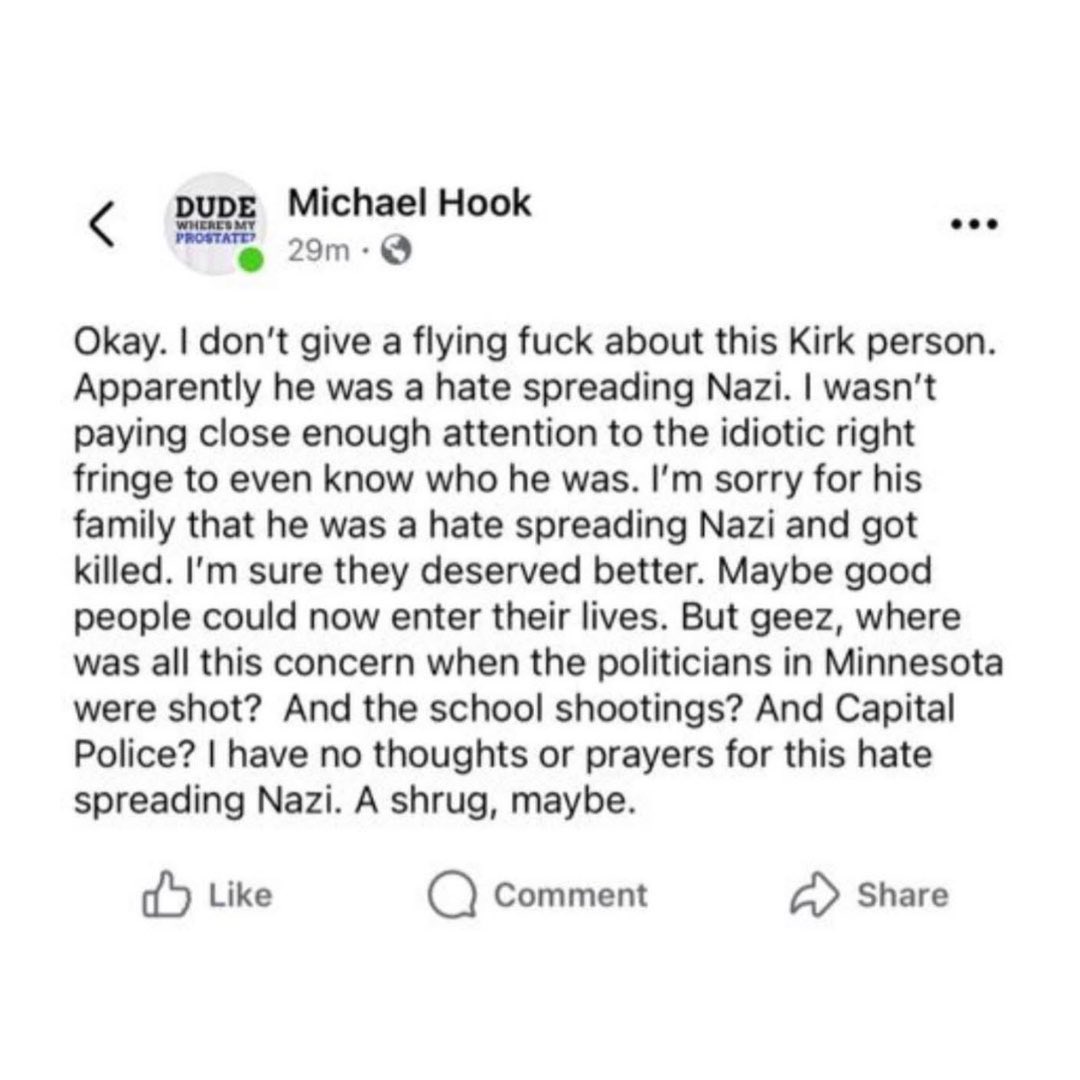
Task: Click the phrase 'school shootings?' in post
Action: point(585,709)
